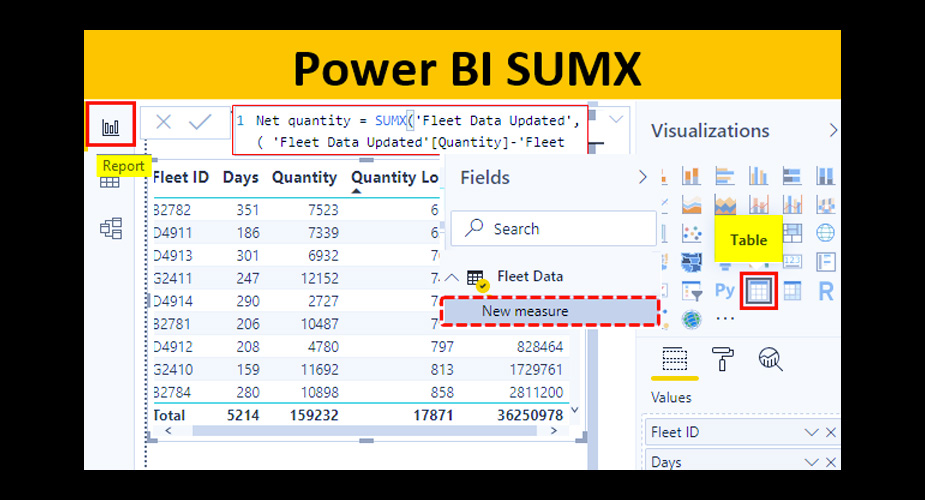Pick the scatter chart visualization
This screenshot has height=500, width=925.
pyautogui.click(x=691, y=233)
